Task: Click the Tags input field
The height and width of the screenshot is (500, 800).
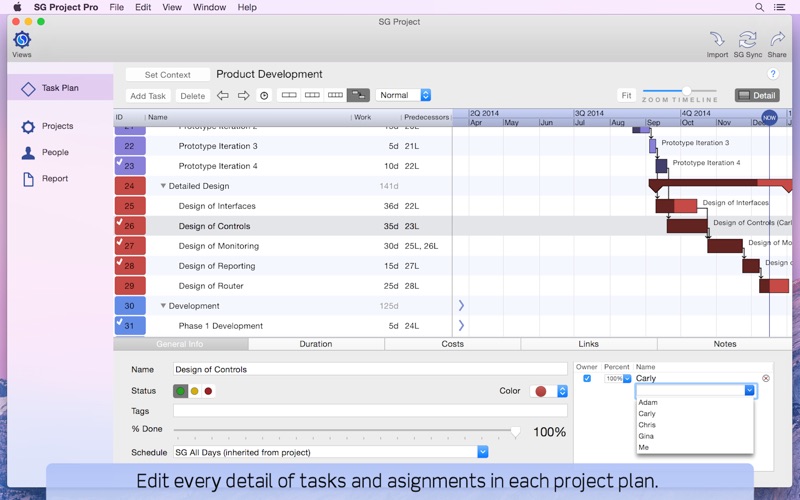Action: 370,411
